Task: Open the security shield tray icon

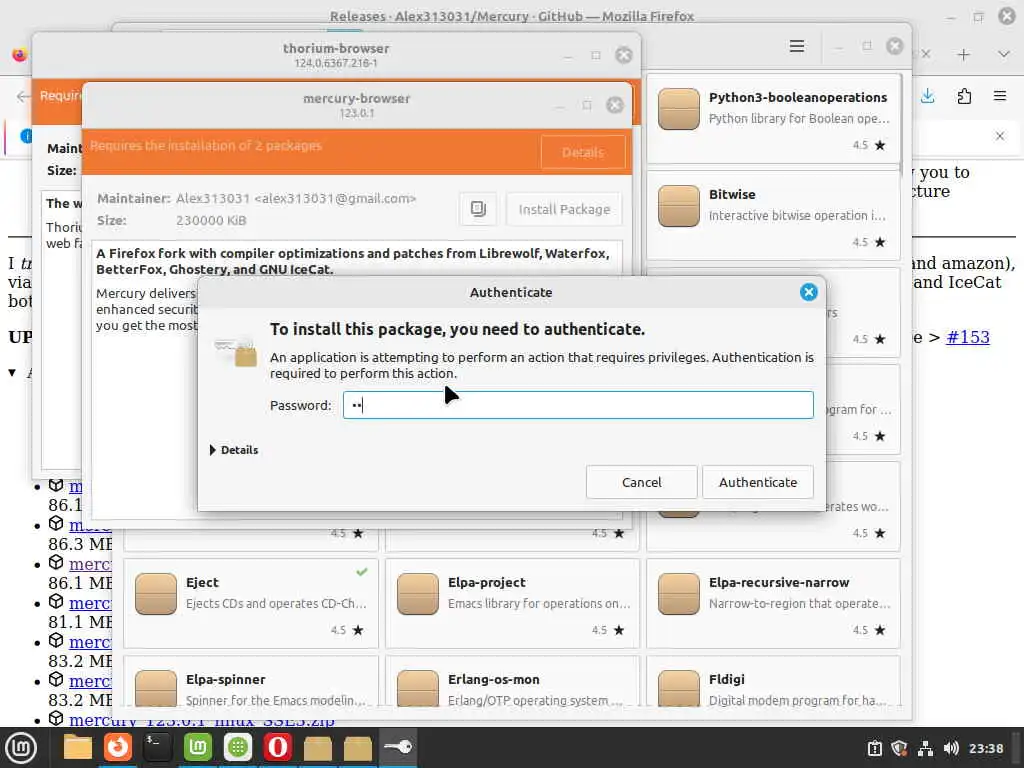Action: [899, 748]
